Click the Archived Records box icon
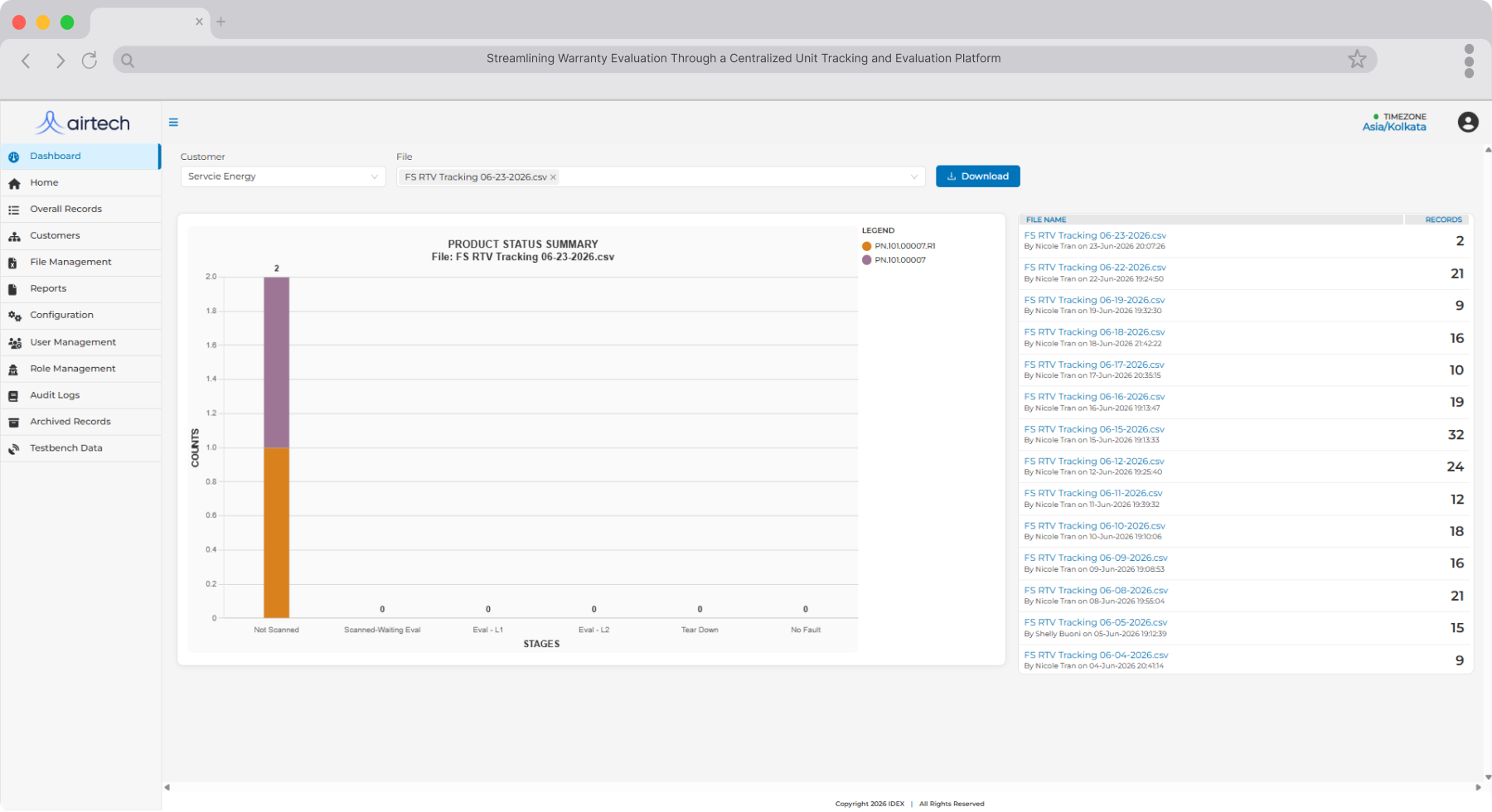The image size is (1492, 812). (x=13, y=423)
